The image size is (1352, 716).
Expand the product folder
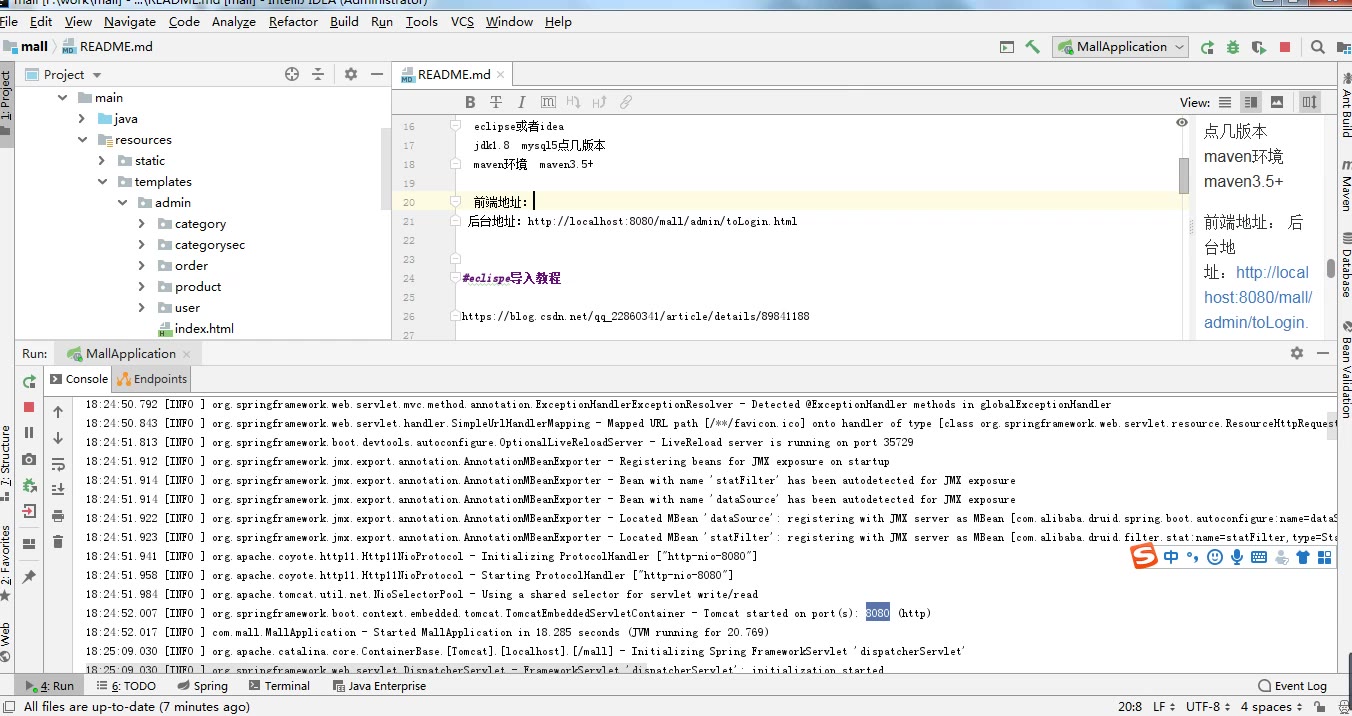click(142, 287)
